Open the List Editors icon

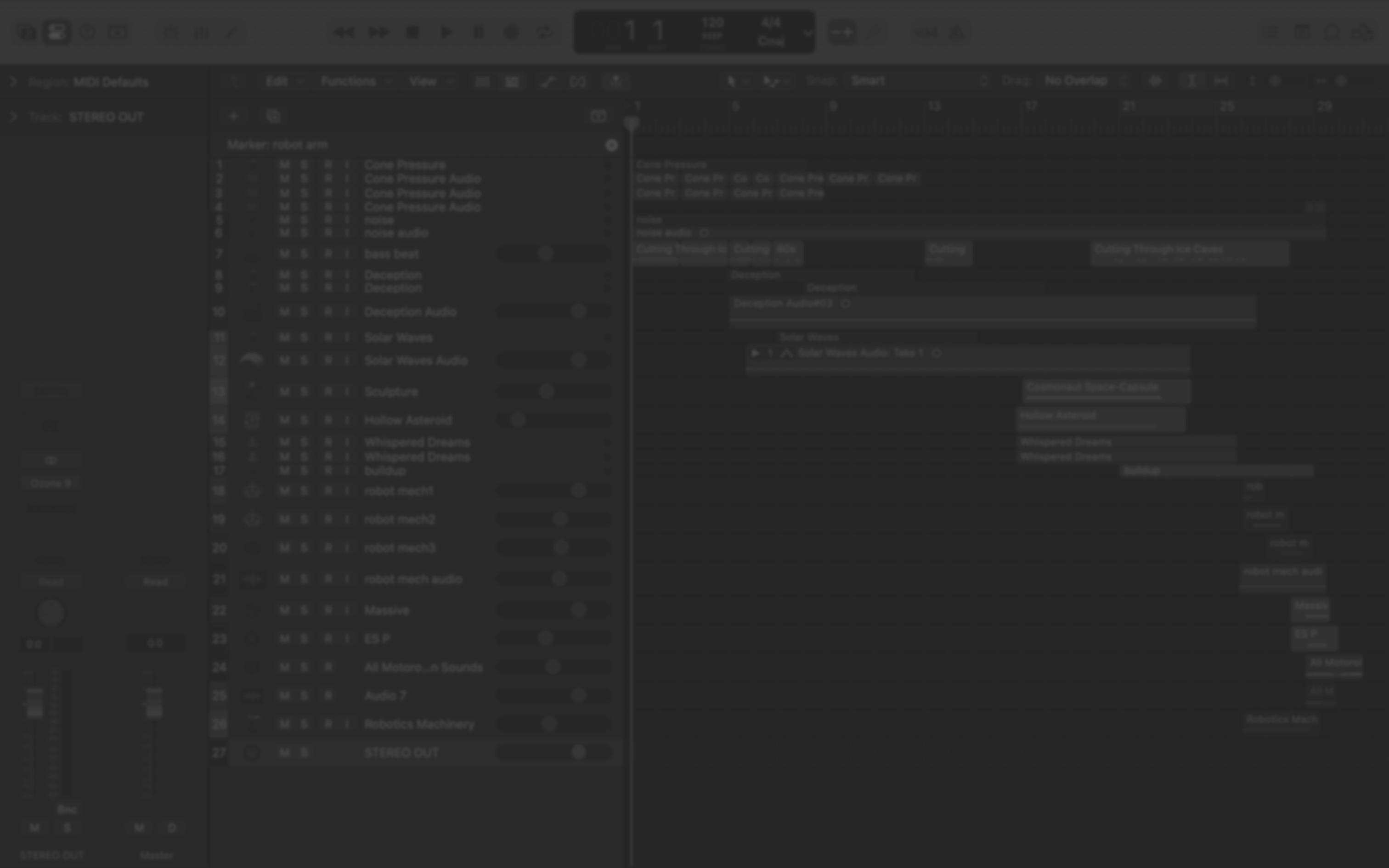click(x=1271, y=33)
